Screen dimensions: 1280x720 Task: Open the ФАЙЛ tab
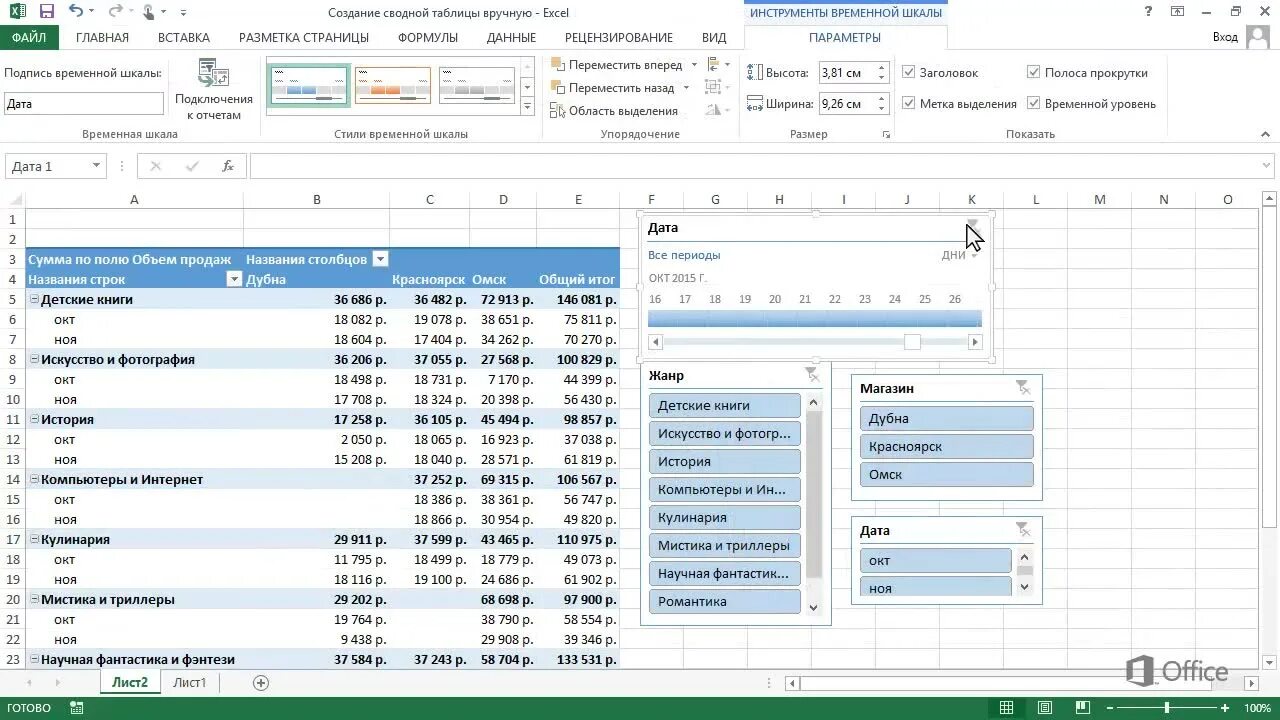point(29,37)
